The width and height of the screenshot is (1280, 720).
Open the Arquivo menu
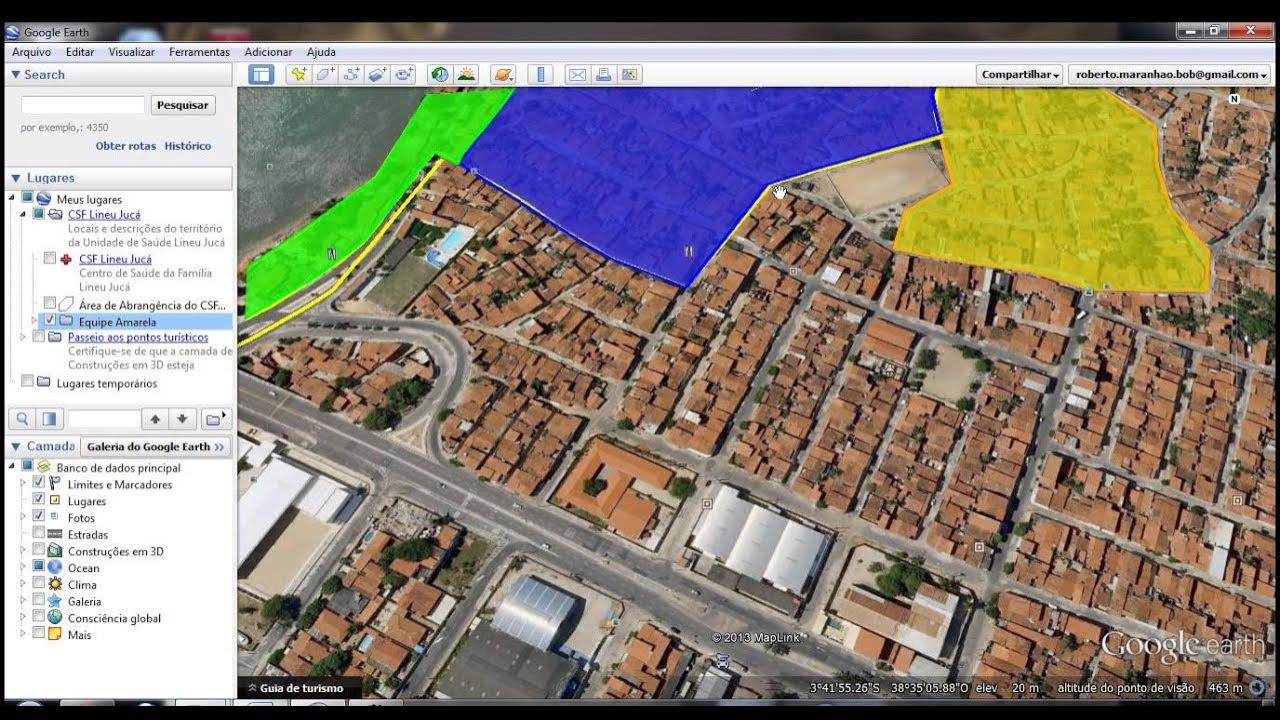(x=31, y=52)
